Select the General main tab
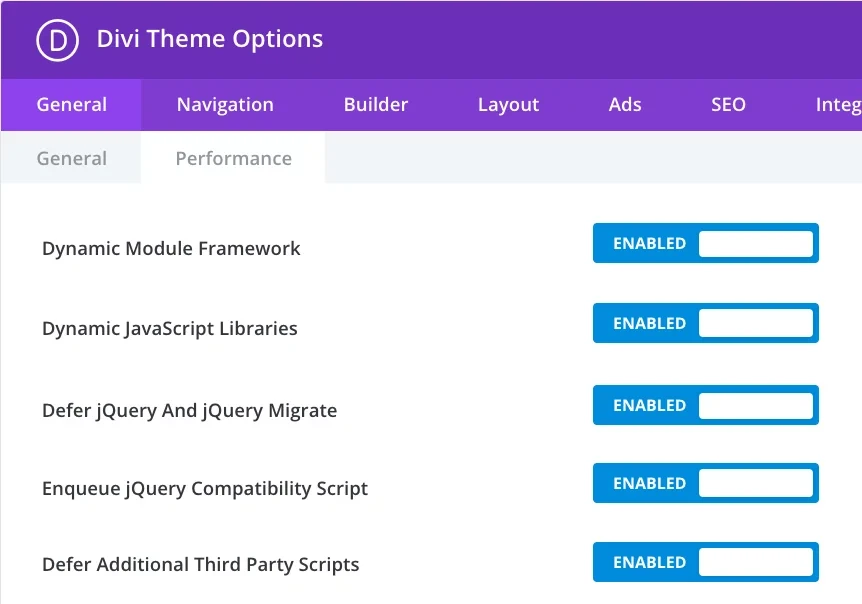 tap(71, 105)
